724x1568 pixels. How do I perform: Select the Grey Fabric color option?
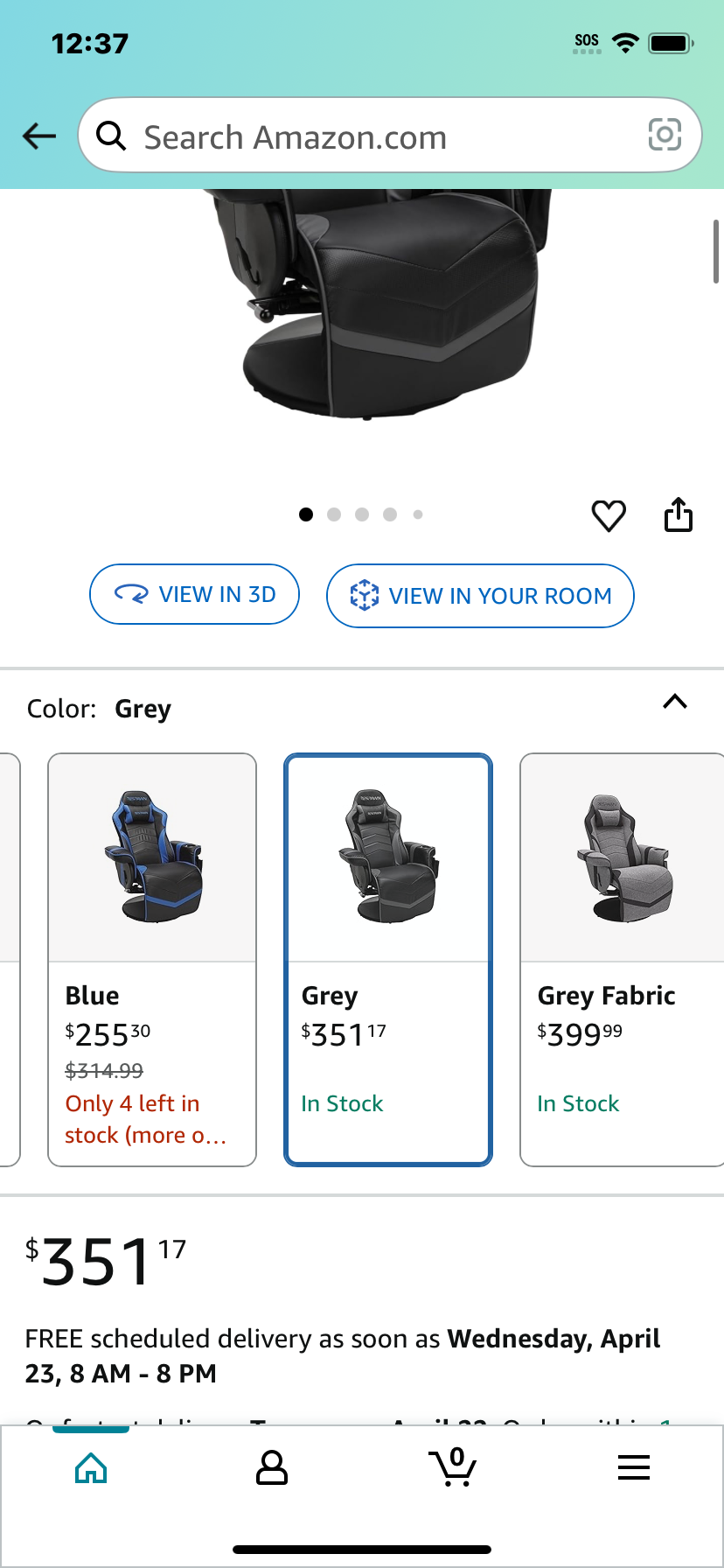click(622, 960)
